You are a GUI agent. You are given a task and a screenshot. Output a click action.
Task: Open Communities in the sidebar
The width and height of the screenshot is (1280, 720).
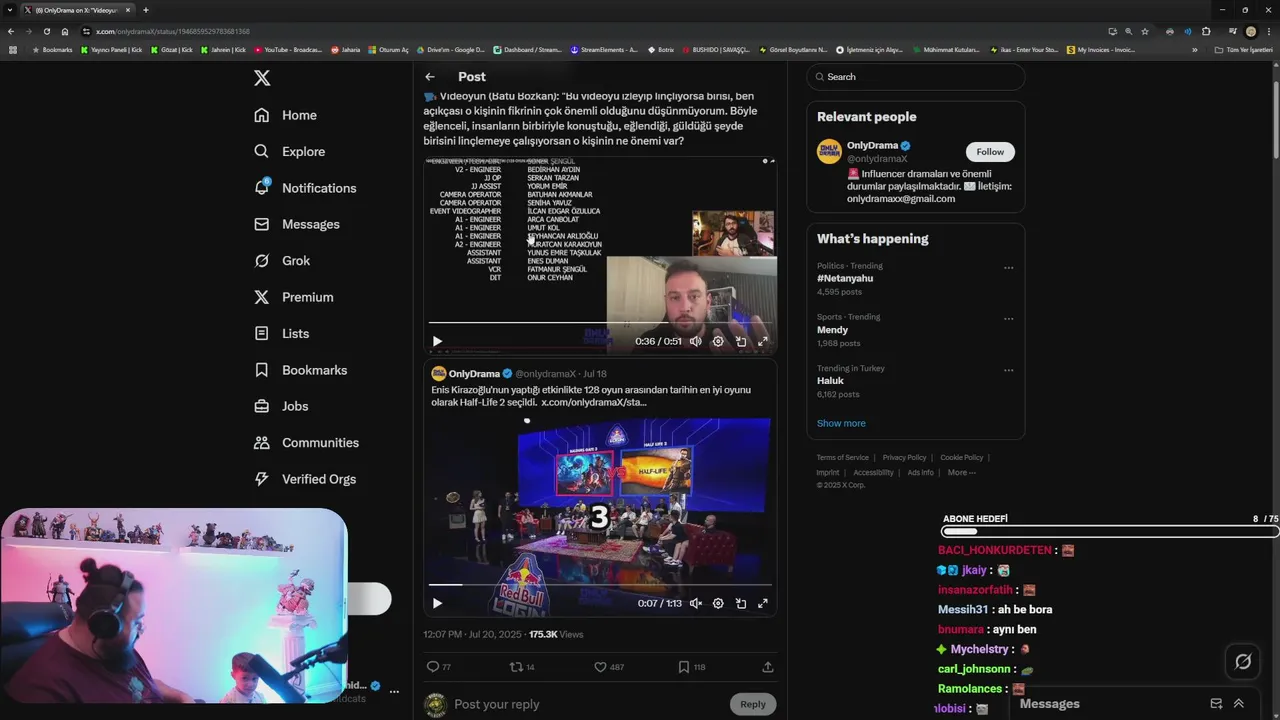coord(307,442)
